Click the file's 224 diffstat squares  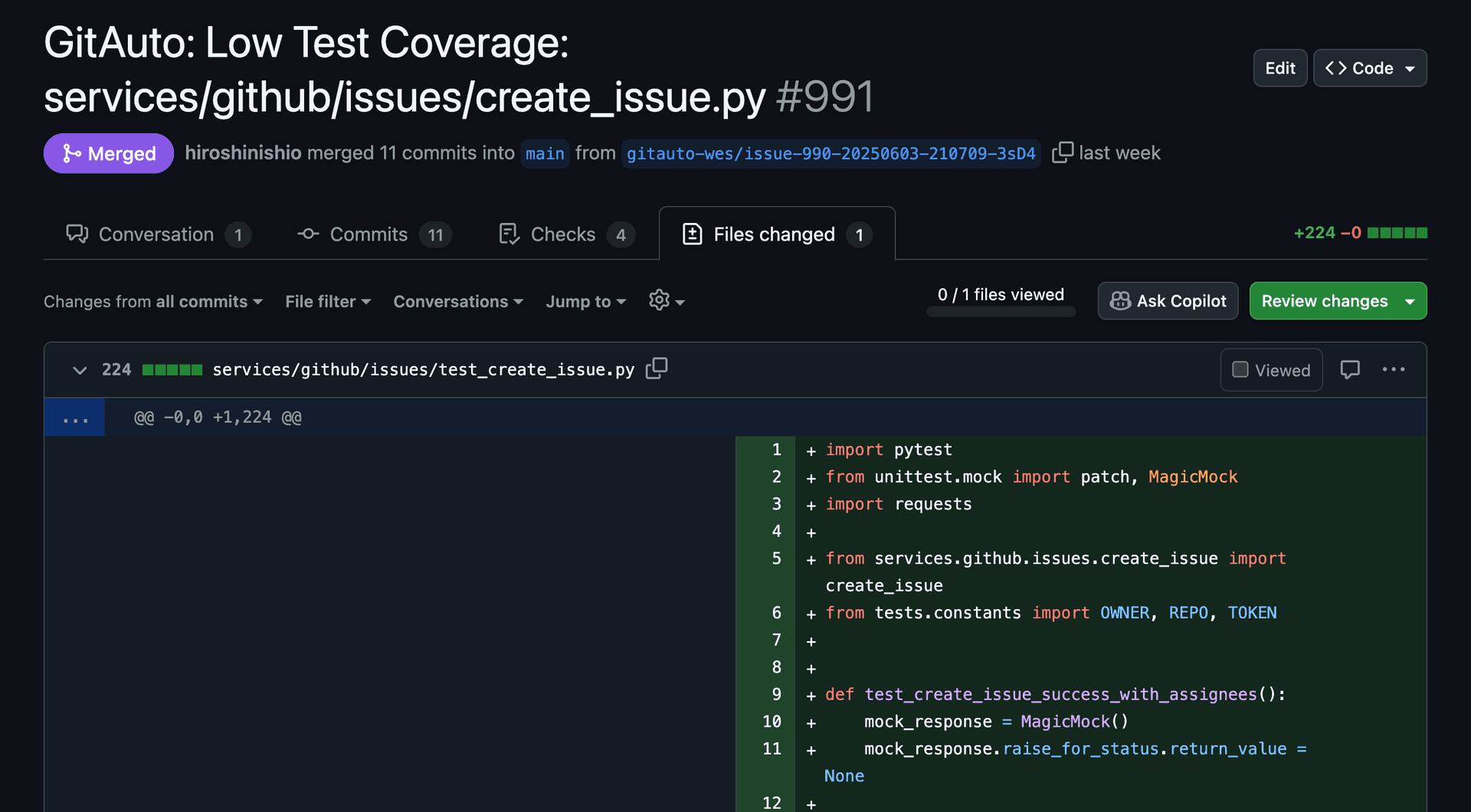click(x=172, y=370)
